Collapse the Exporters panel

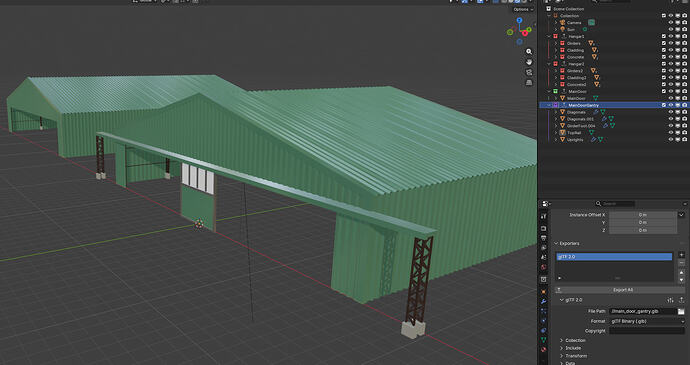[556, 243]
